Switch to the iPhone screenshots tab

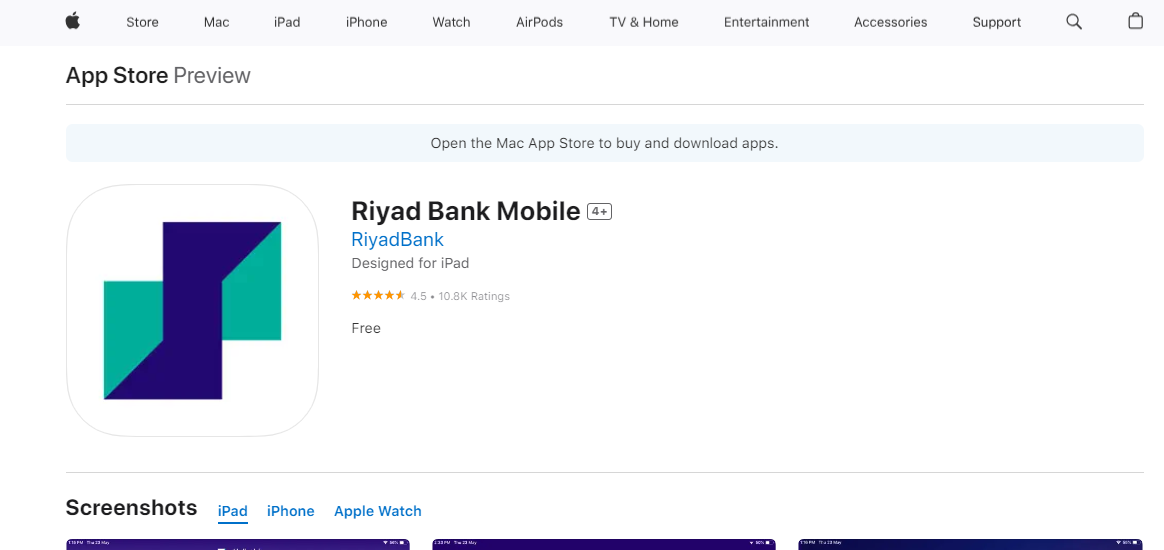click(290, 511)
